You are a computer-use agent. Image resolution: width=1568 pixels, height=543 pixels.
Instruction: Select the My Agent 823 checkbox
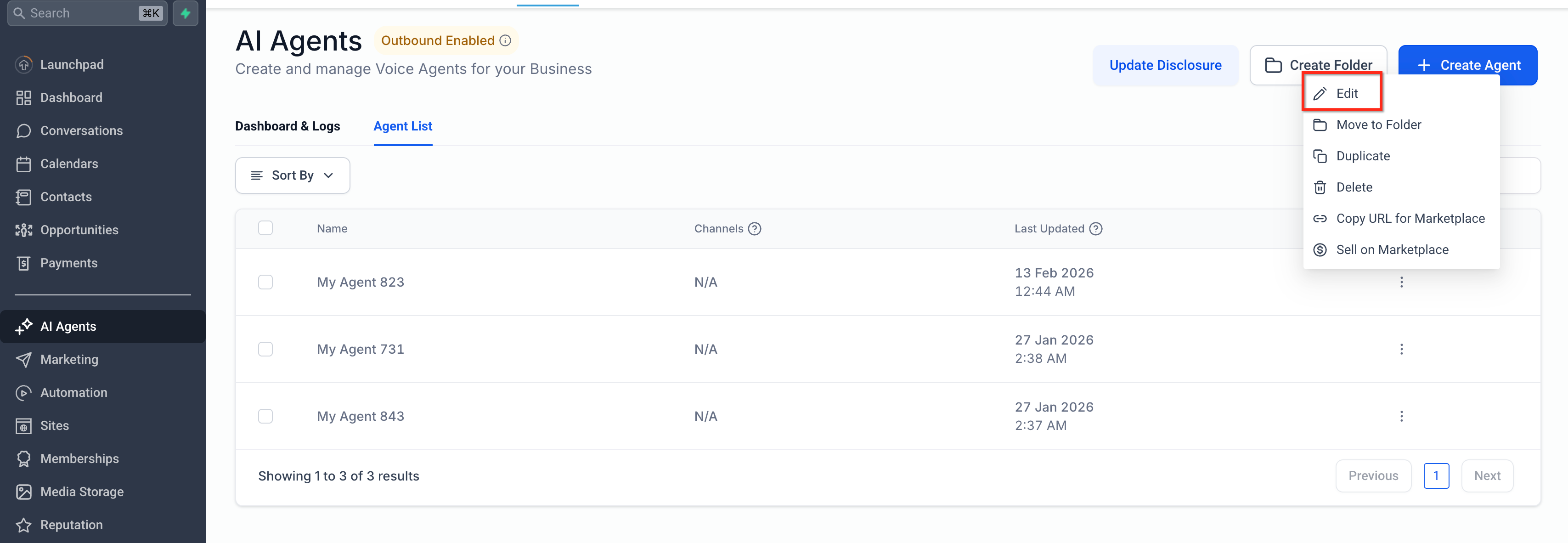(x=265, y=282)
